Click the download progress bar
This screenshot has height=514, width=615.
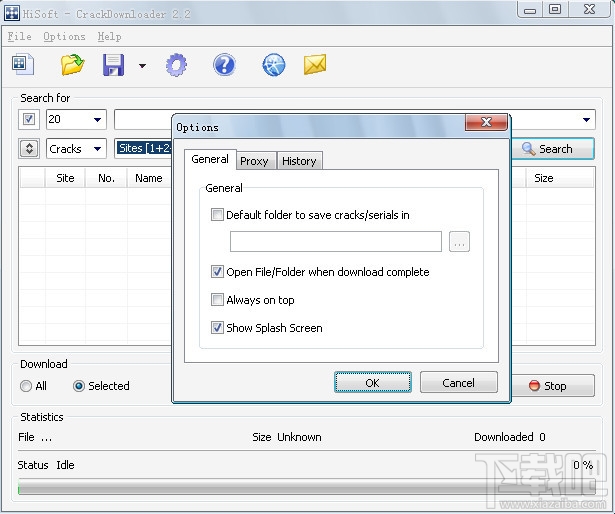click(x=307, y=487)
